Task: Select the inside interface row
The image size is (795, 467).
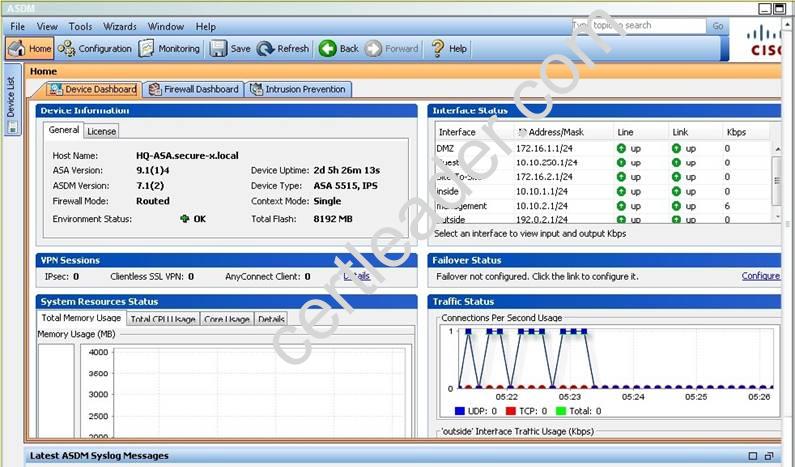Action: pos(603,192)
